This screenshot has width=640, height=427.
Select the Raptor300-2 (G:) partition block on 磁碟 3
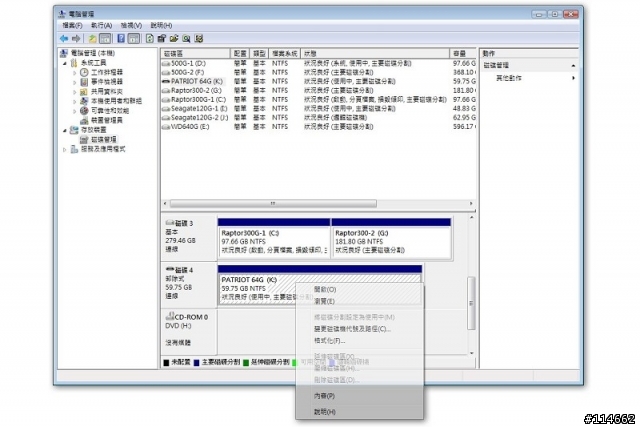391,238
